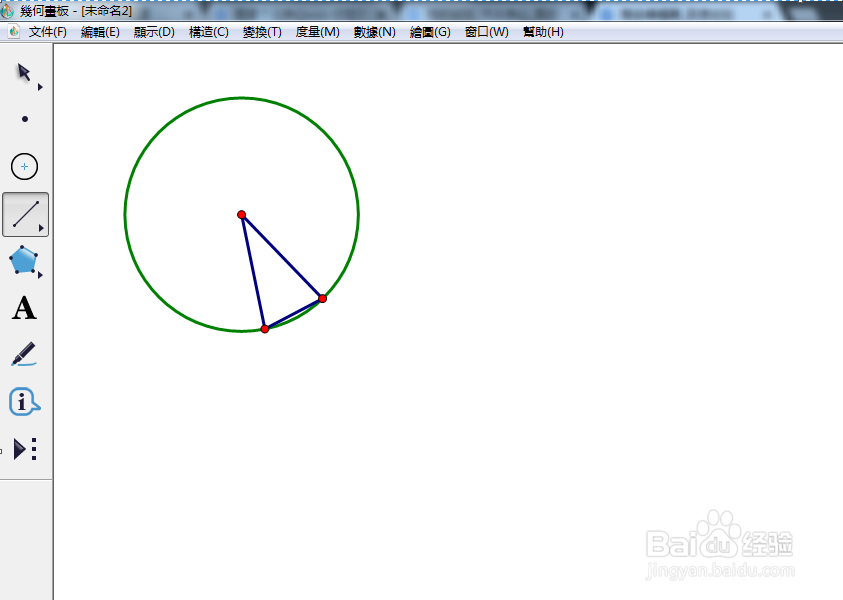Select the red point at bottom of circle

point(265,328)
